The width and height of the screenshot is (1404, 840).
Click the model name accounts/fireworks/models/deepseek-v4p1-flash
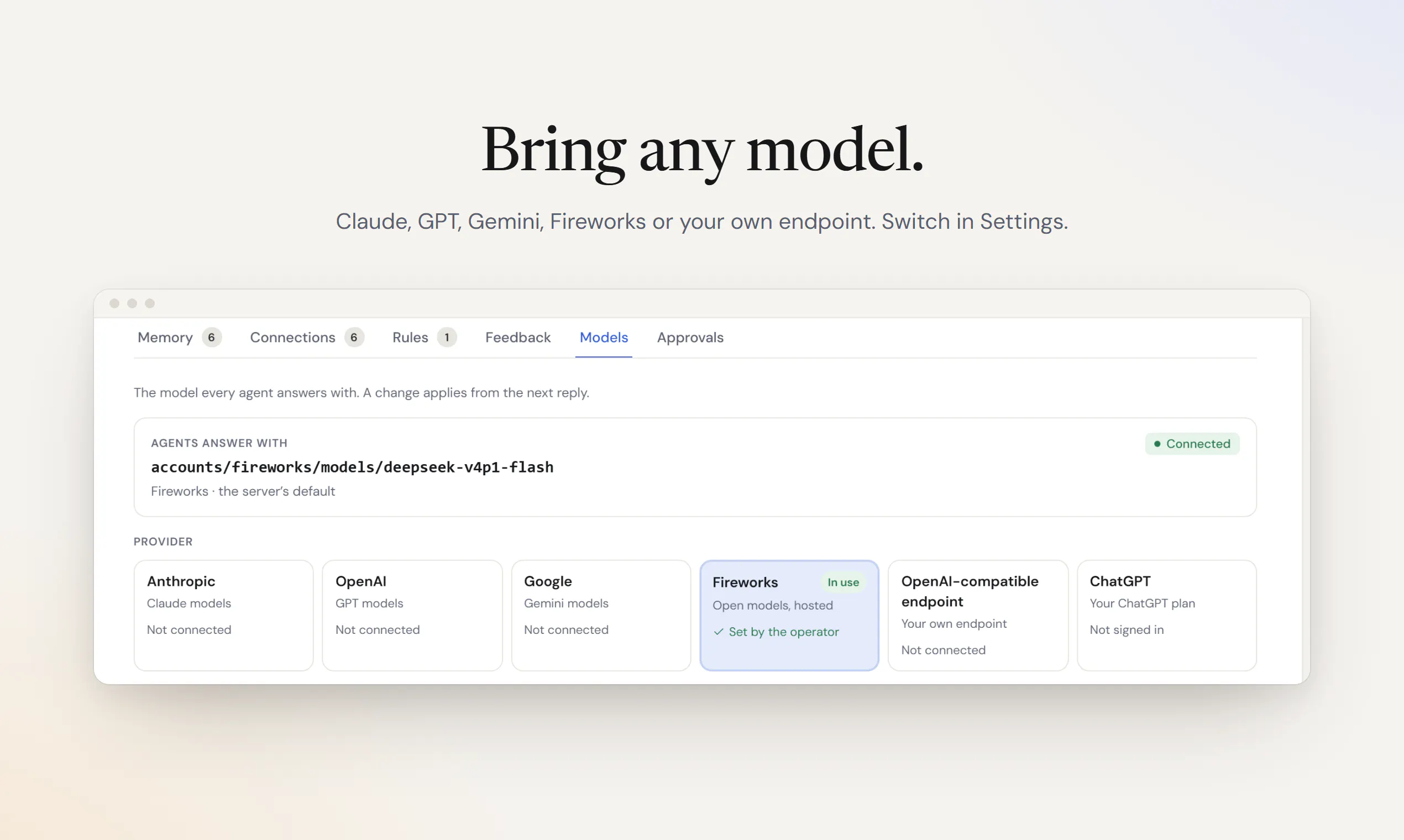pyautogui.click(x=352, y=467)
